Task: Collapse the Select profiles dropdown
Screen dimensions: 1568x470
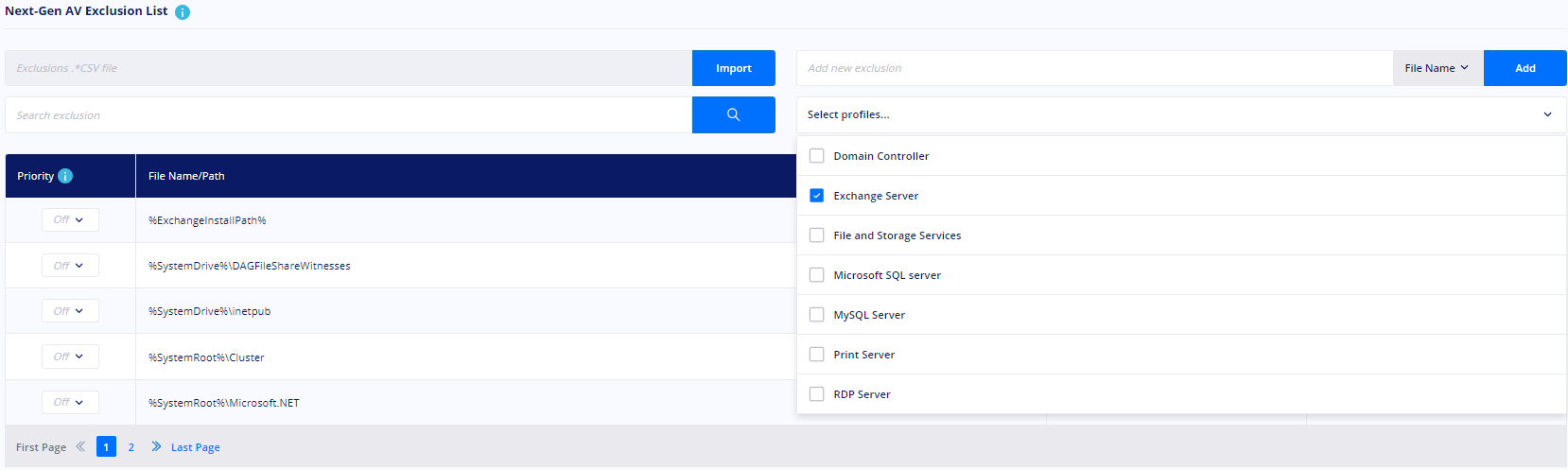Action: coord(1547,114)
